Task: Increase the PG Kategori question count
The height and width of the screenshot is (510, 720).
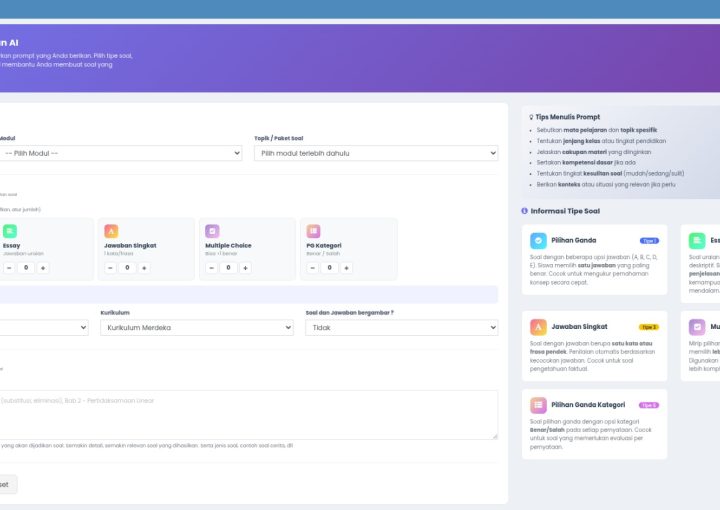Action: (346, 268)
